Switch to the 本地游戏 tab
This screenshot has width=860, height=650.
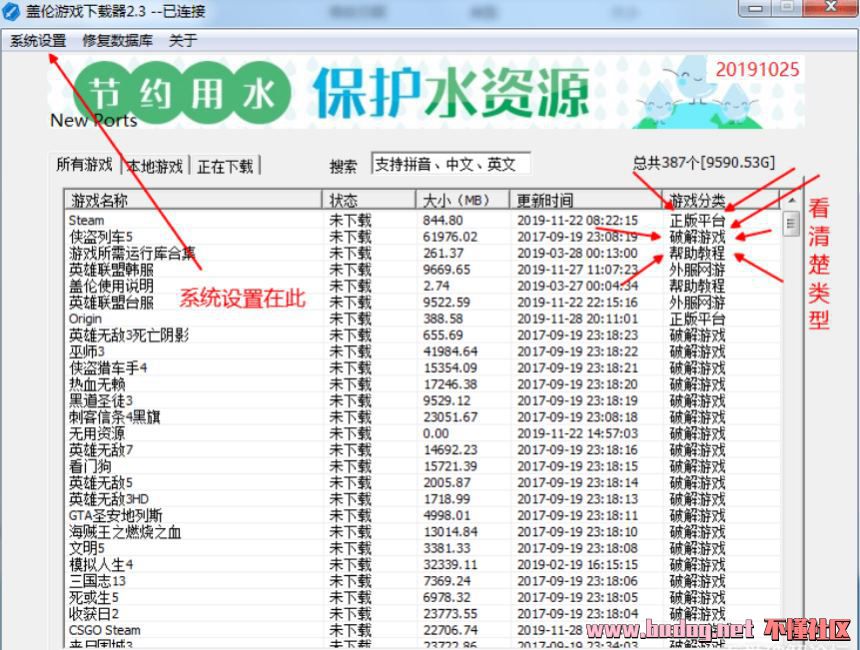[155, 166]
